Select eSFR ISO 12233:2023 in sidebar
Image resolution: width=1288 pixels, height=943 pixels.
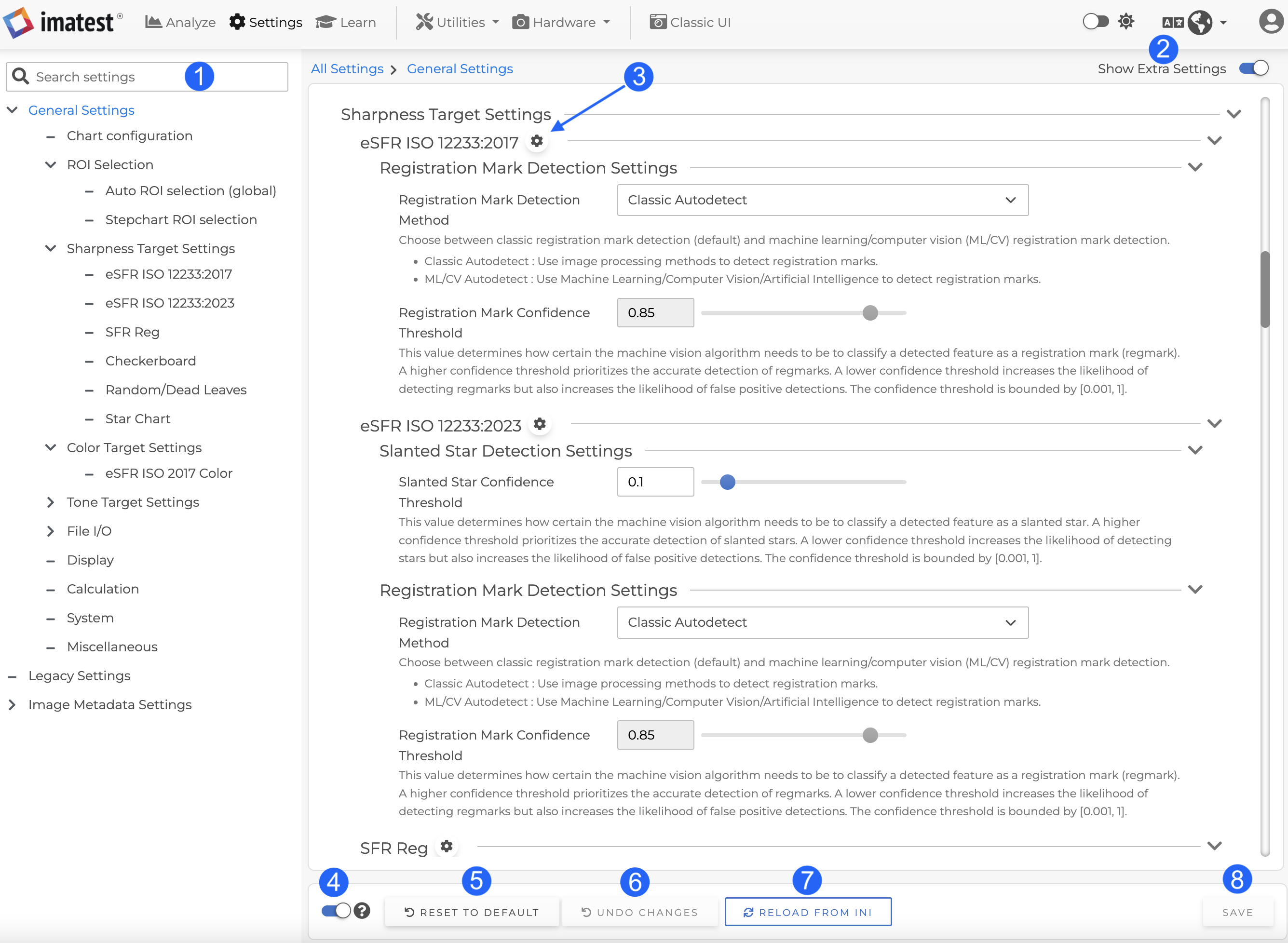[170, 303]
